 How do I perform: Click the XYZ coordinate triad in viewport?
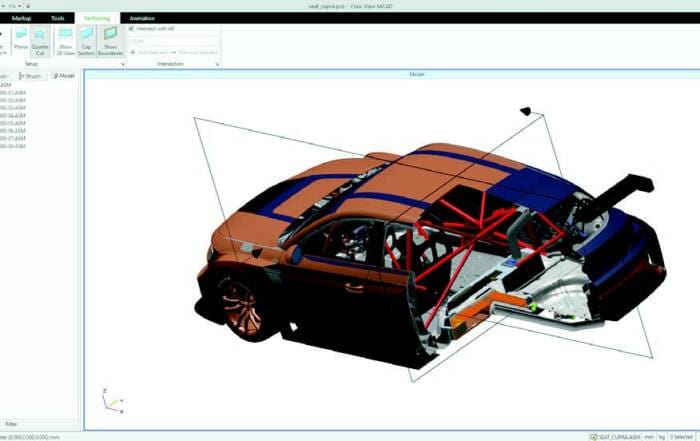click(x=112, y=401)
